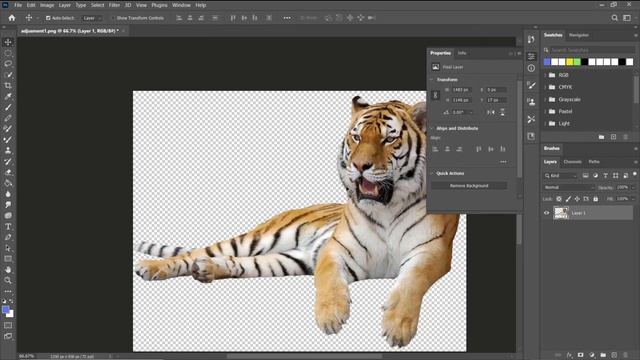Open the Image menu
Screen dimensions: 640x360
tap(47, 5)
